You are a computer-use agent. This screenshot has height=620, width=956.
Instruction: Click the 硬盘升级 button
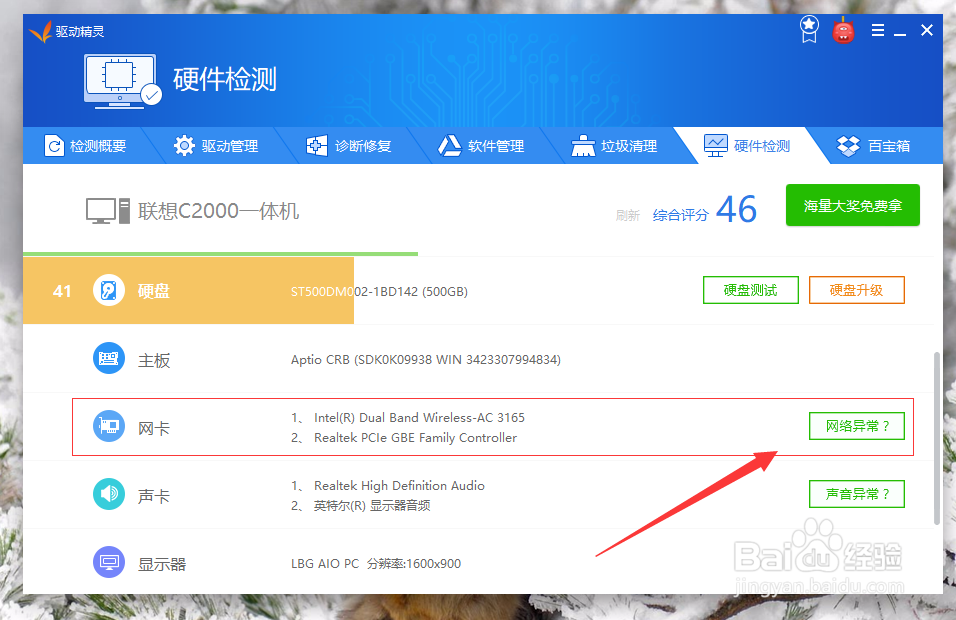pos(856,290)
